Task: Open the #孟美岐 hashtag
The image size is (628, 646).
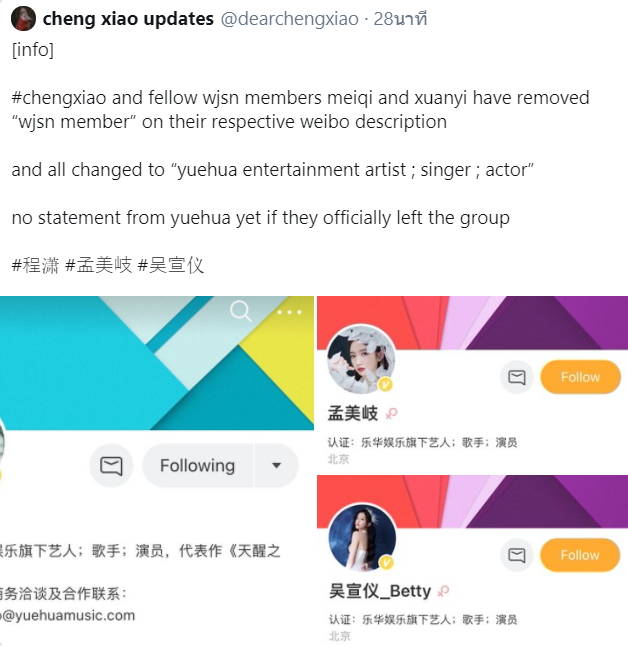Action: point(98,265)
